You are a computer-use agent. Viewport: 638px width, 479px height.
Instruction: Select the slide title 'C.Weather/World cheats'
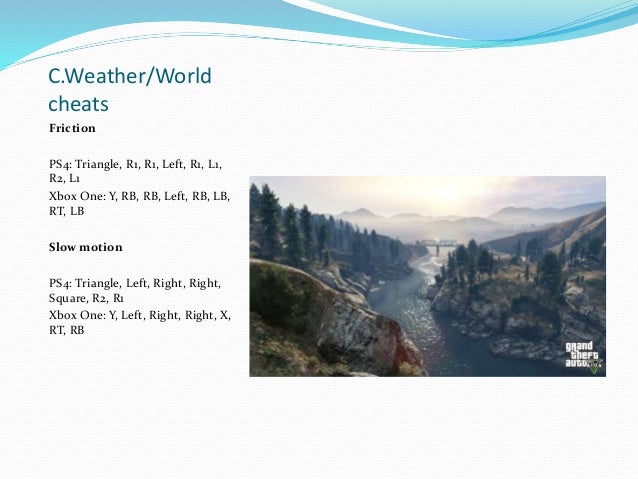[x=130, y=90]
